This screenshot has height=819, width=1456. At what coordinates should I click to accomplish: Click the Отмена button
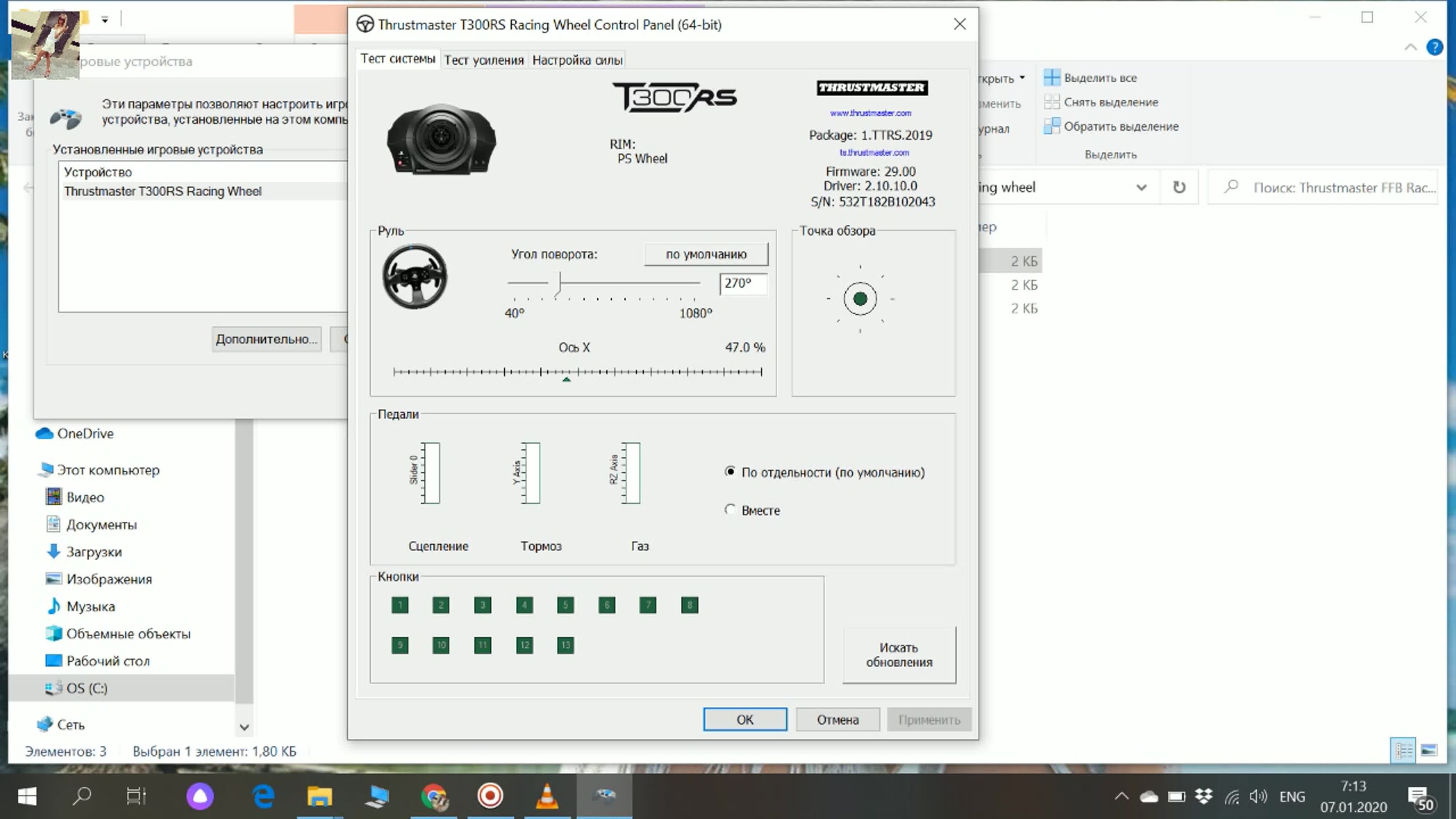point(837,719)
